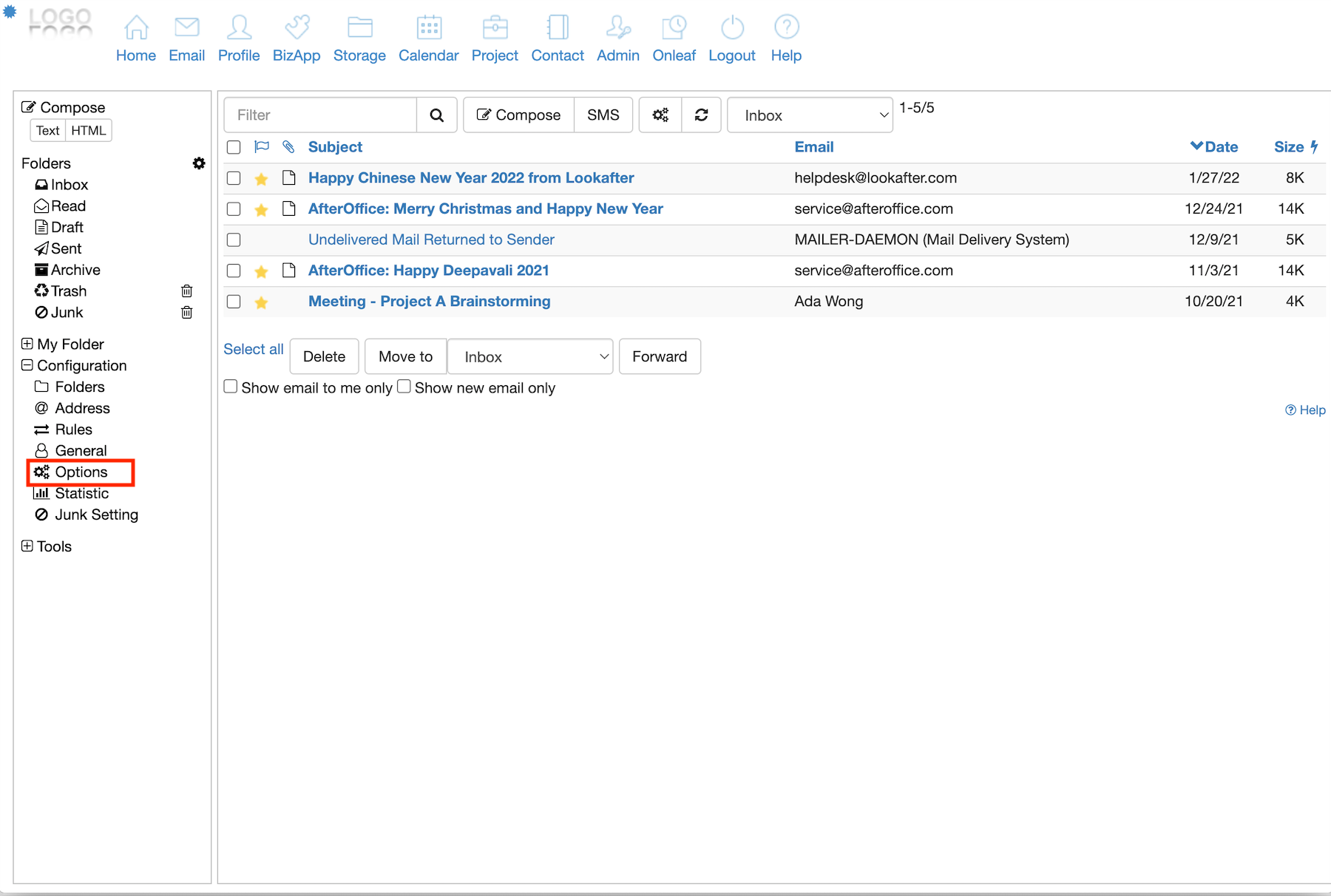Viewport: 1331px width, 896px height.
Task: Enable Show email to me only
Action: pyautogui.click(x=231, y=387)
